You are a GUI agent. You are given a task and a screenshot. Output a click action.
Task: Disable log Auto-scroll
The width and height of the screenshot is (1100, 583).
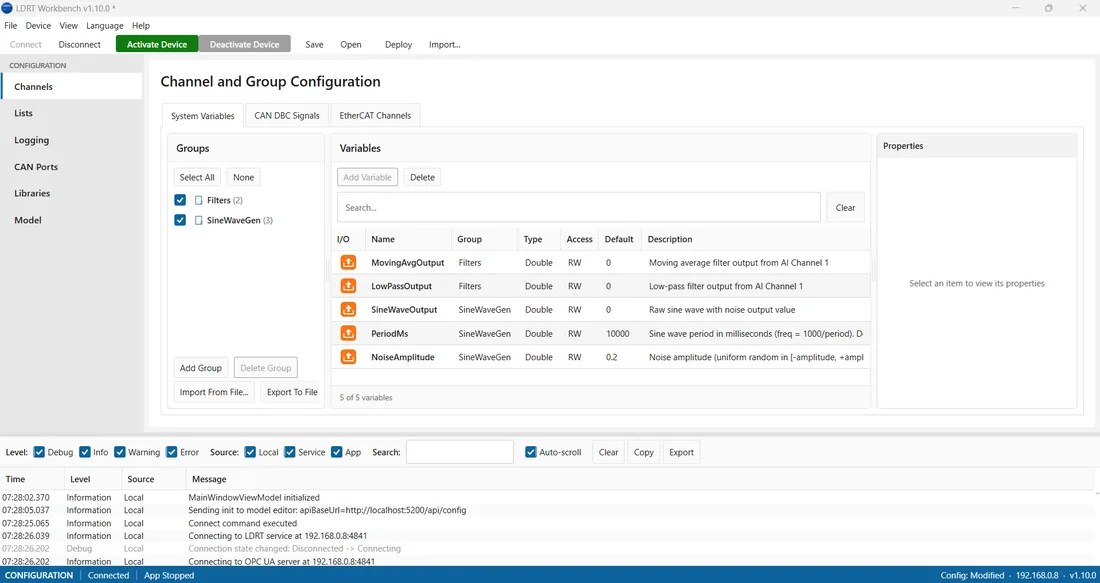531,452
